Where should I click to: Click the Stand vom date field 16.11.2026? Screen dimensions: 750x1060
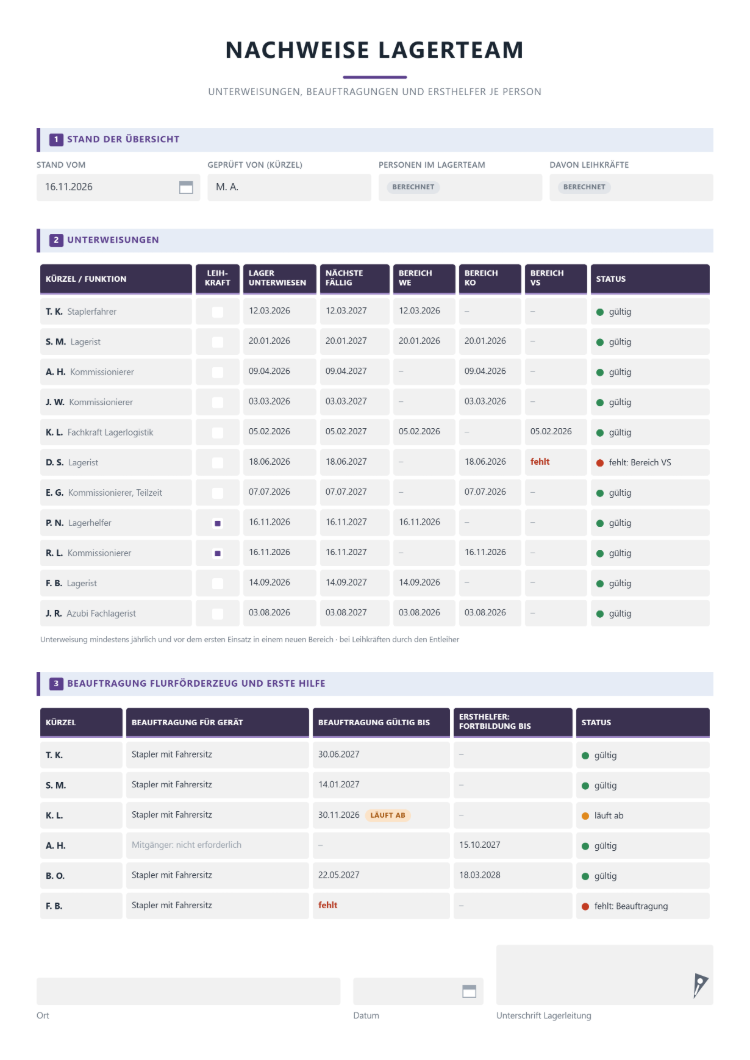tap(118, 187)
